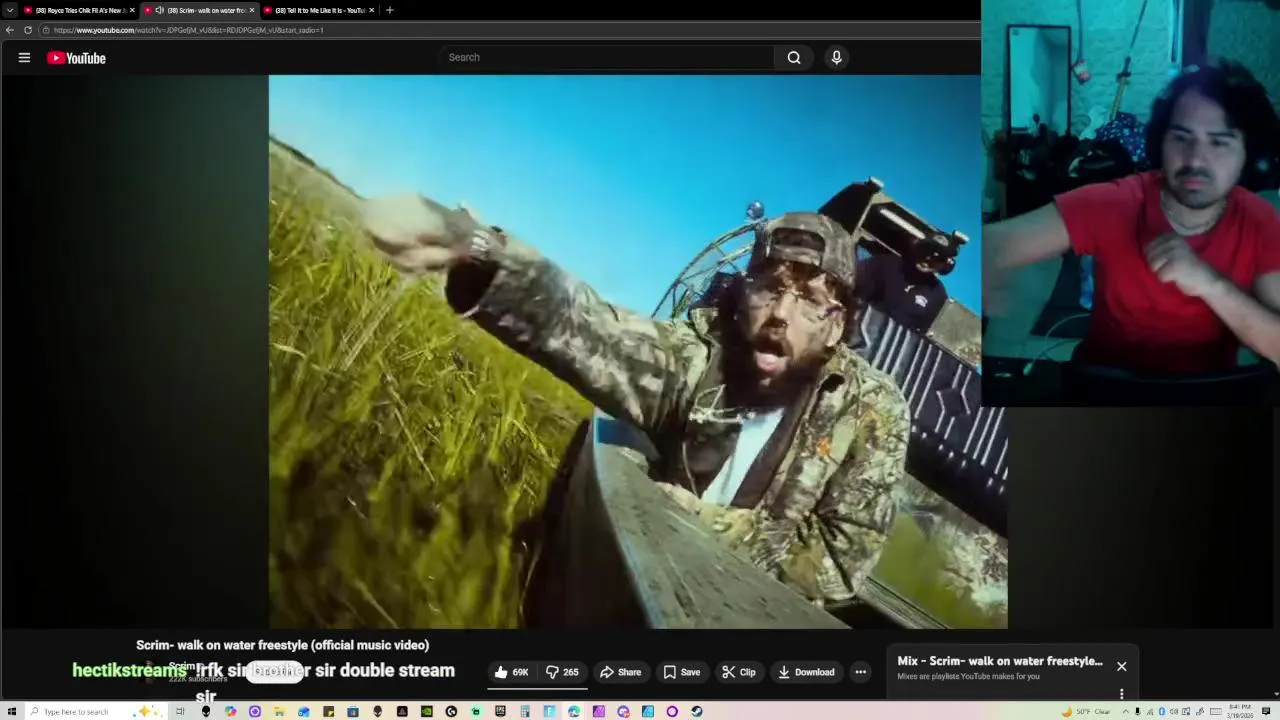Open the Epic Games taskbar icon

pyautogui.click(x=500, y=711)
